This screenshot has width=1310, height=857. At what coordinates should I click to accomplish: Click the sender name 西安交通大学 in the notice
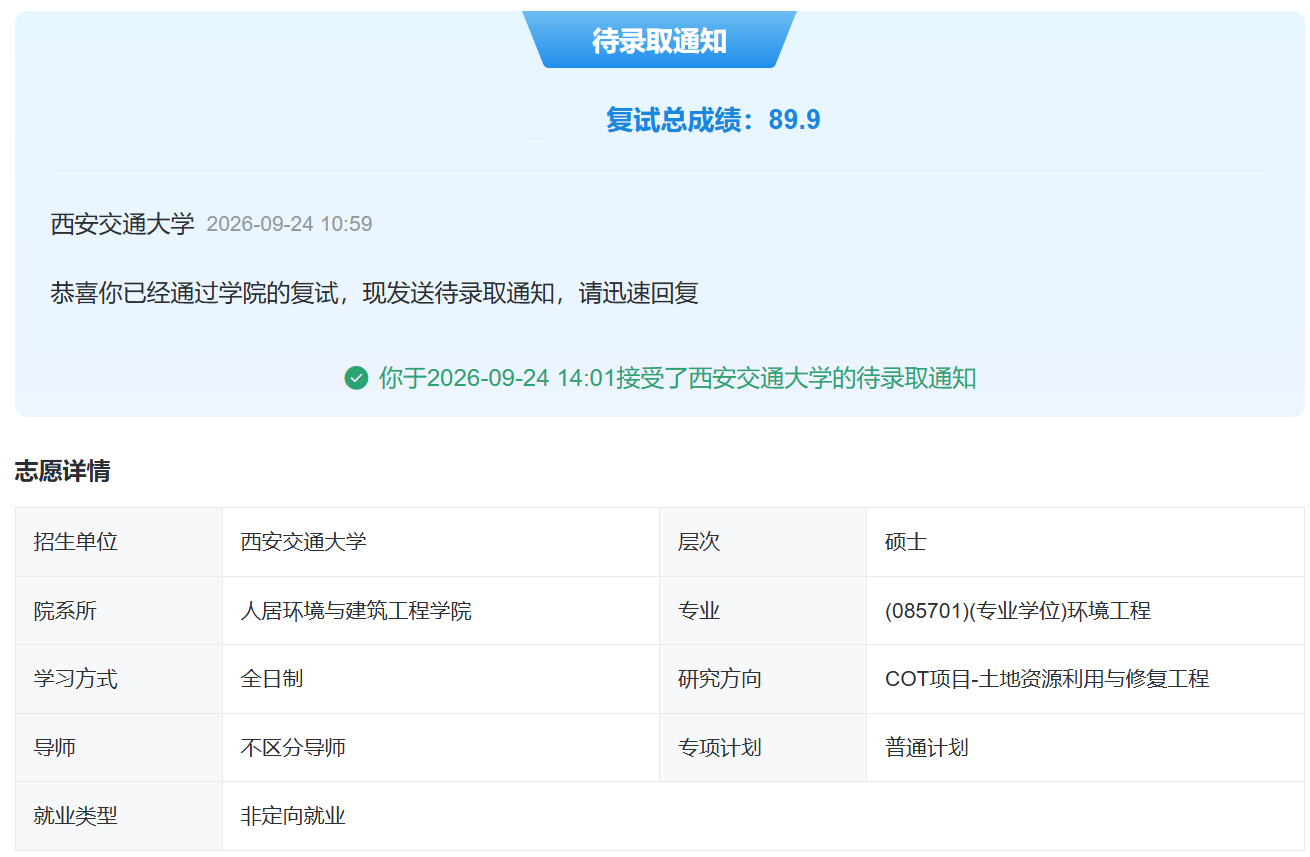122,224
